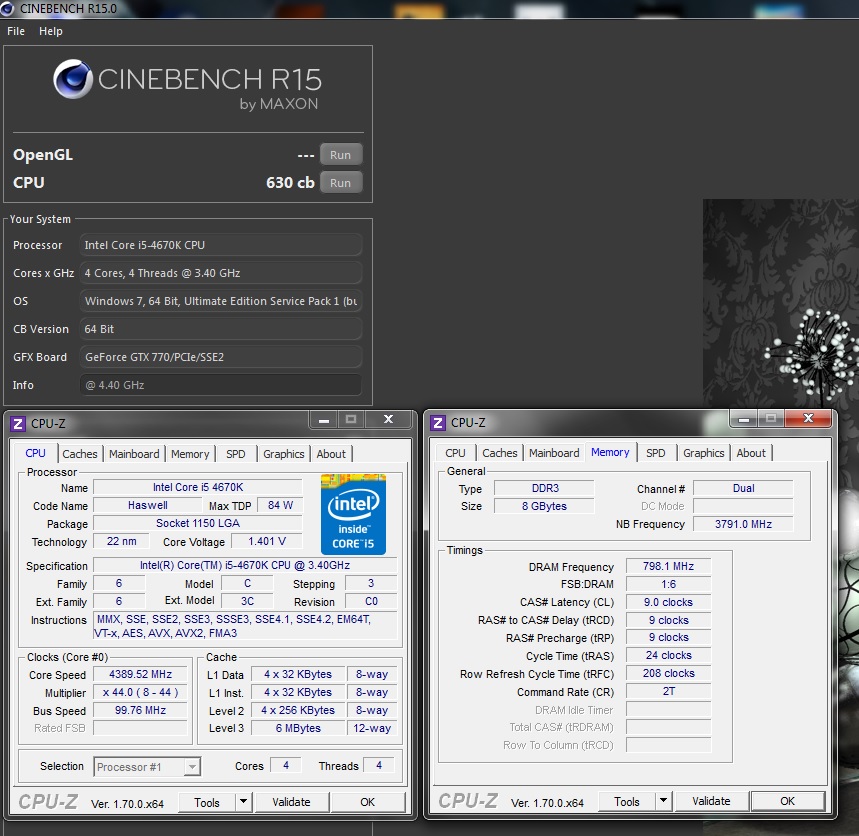Click the CPU score 630 cb
Screen dimensions: 859x836
pyautogui.click(x=290, y=182)
